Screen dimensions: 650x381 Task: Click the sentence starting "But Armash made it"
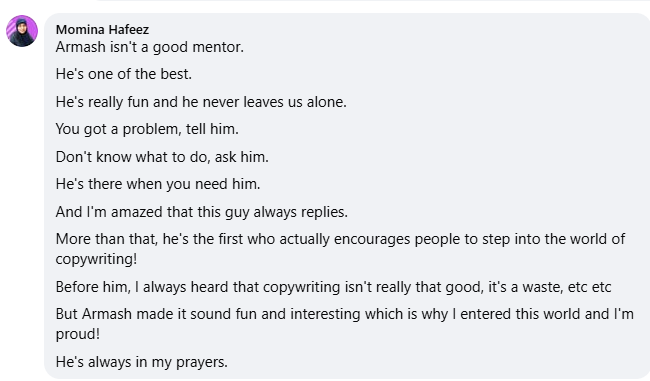click(344, 324)
